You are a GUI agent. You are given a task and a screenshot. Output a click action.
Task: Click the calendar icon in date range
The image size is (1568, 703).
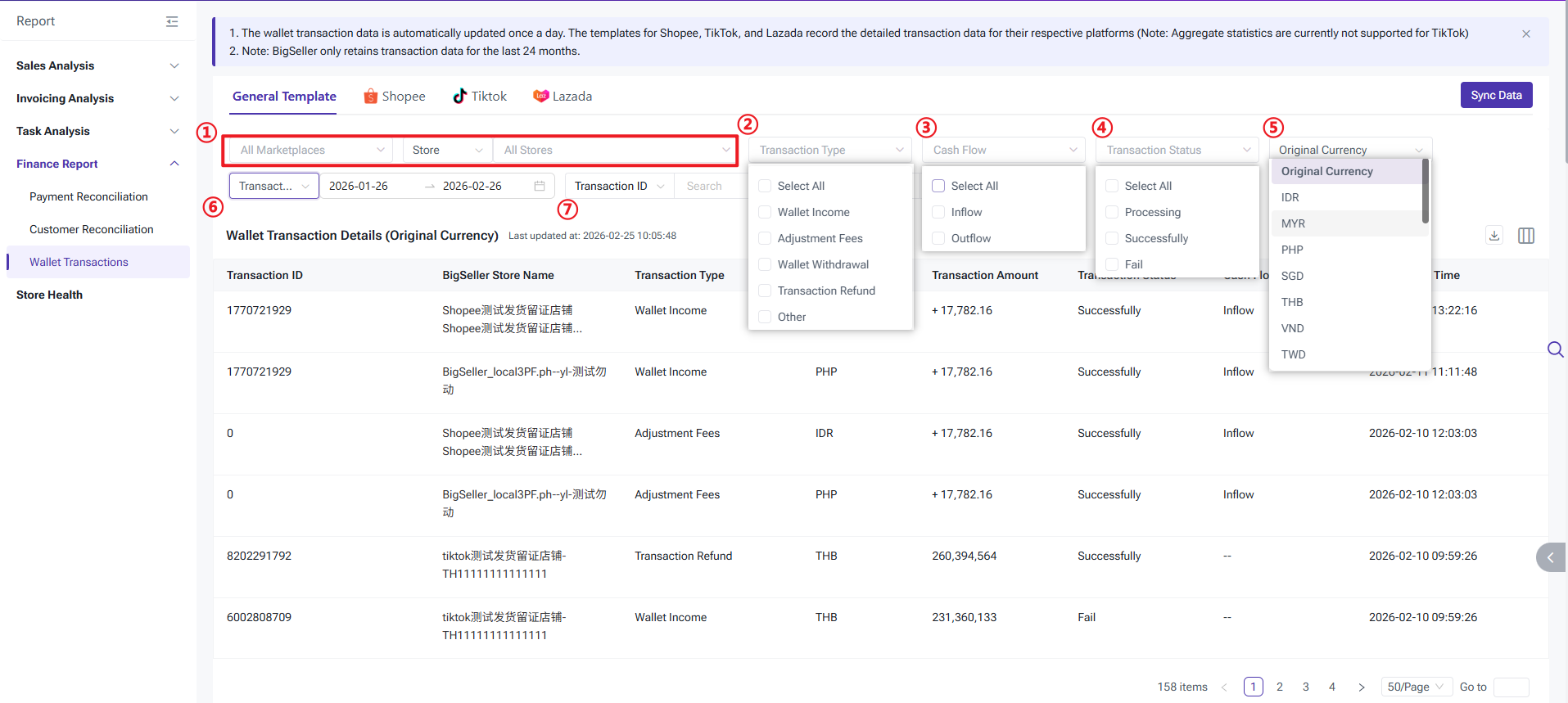(540, 186)
